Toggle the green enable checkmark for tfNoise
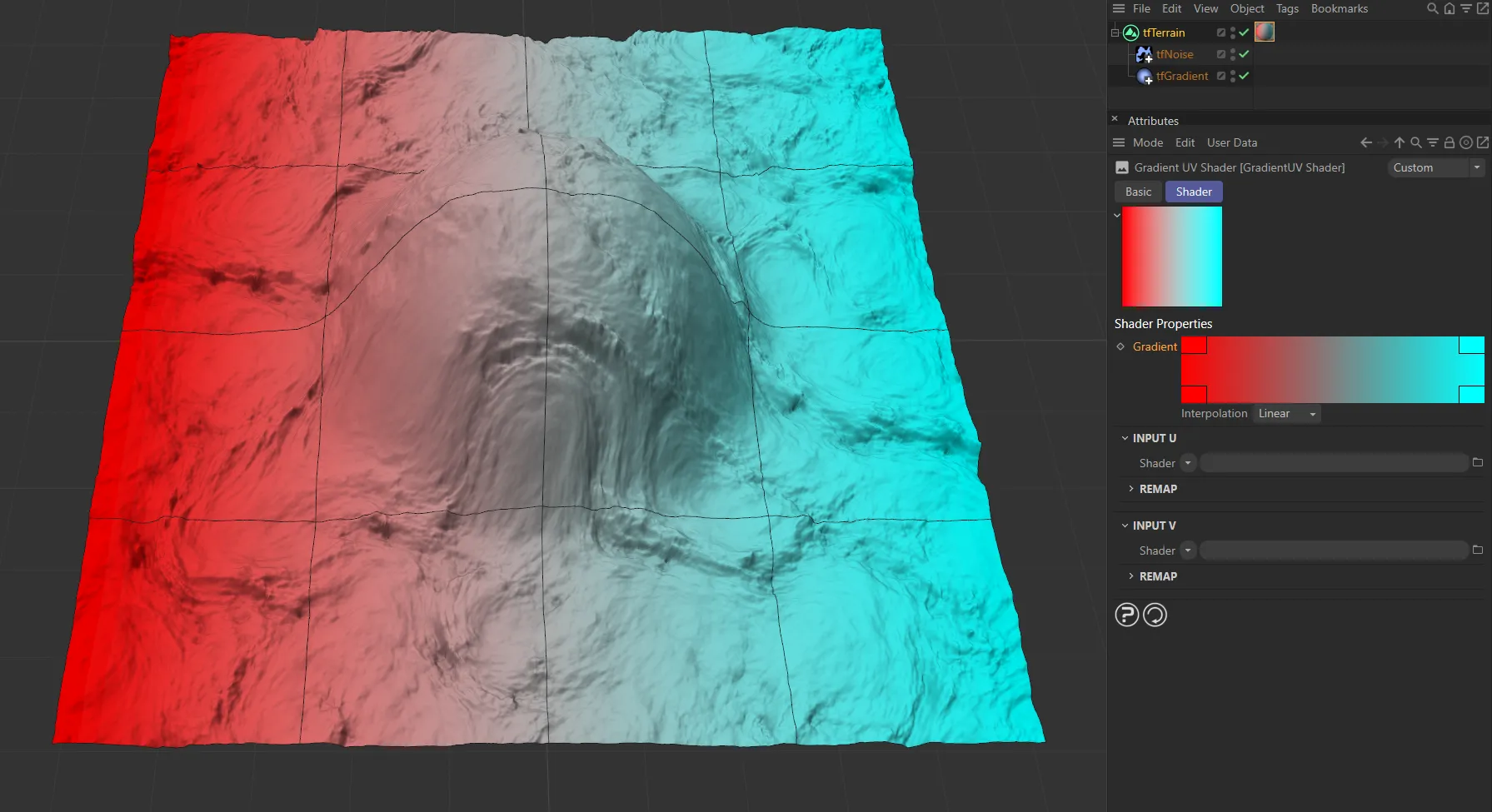Image resolution: width=1492 pixels, height=812 pixels. (1244, 54)
